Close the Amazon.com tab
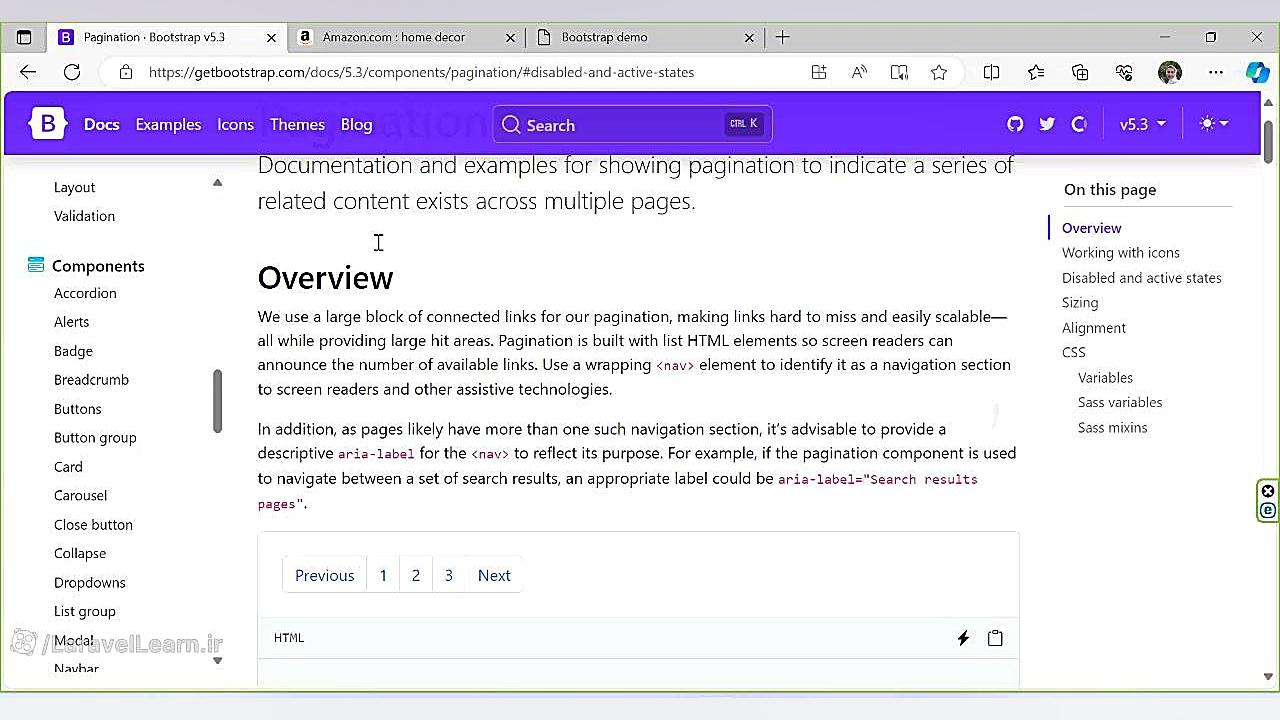The image size is (1280, 720). tap(510, 37)
